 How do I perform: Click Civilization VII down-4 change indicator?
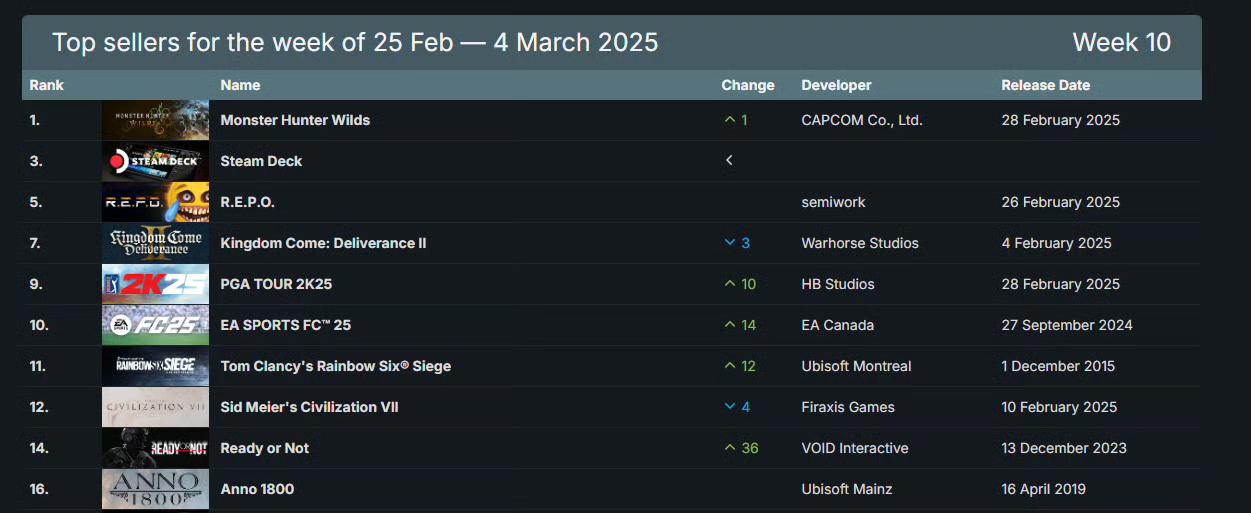pyautogui.click(x=736, y=407)
